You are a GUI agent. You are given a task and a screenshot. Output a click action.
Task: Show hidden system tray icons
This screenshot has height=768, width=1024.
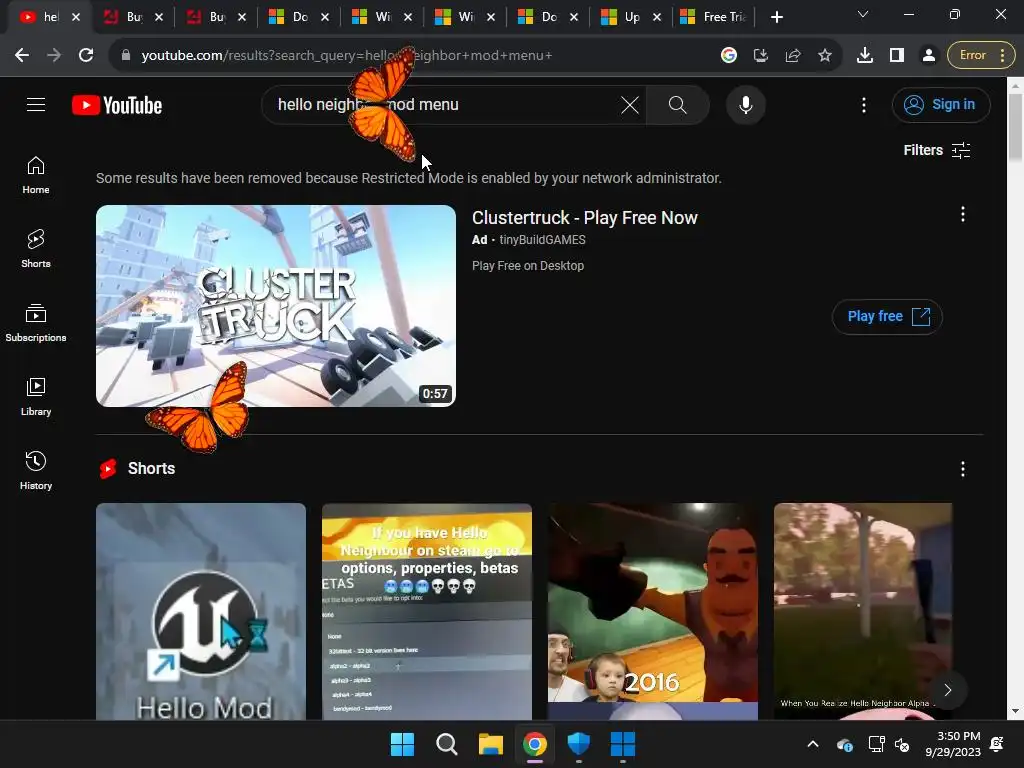point(813,744)
